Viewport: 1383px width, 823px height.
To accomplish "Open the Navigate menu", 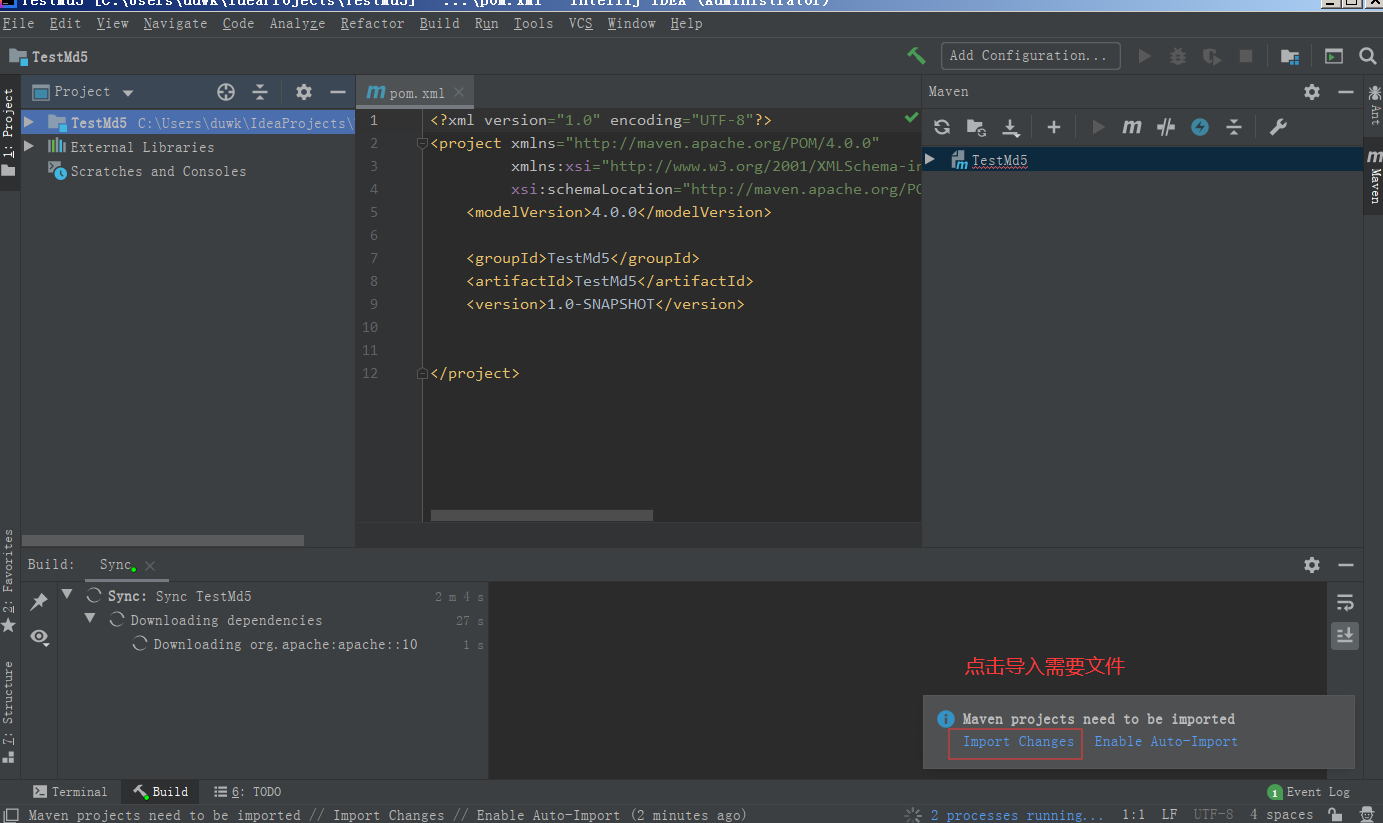I will [x=175, y=23].
